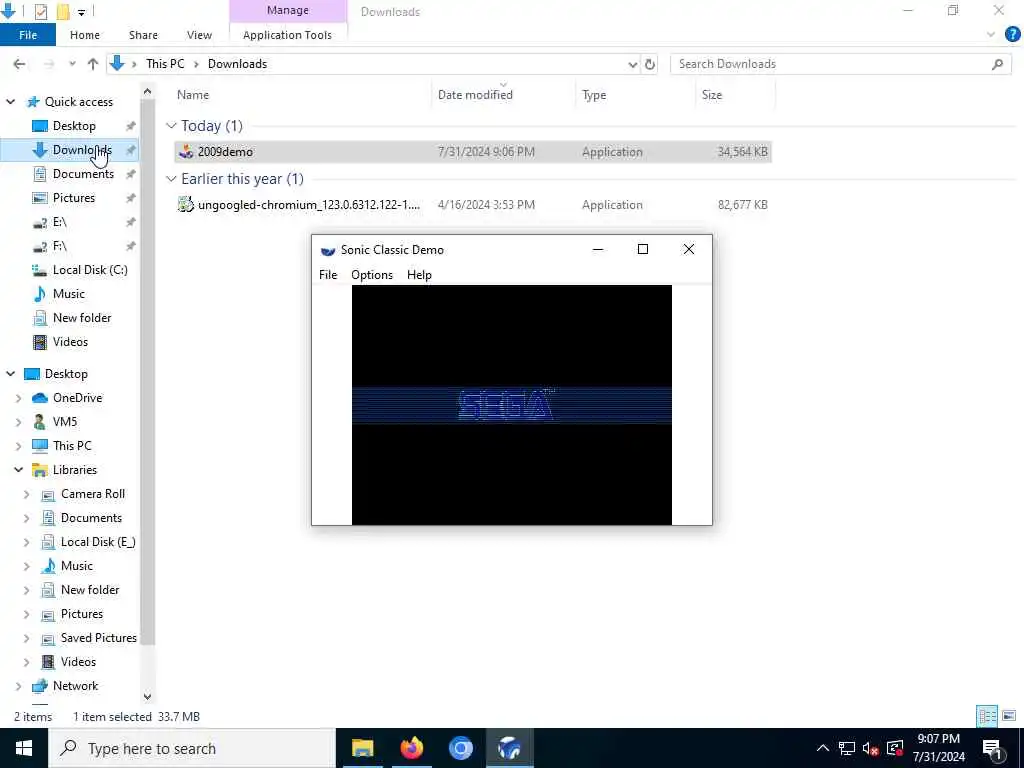Open the network tray icon
The width and height of the screenshot is (1024, 768).
point(847,748)
